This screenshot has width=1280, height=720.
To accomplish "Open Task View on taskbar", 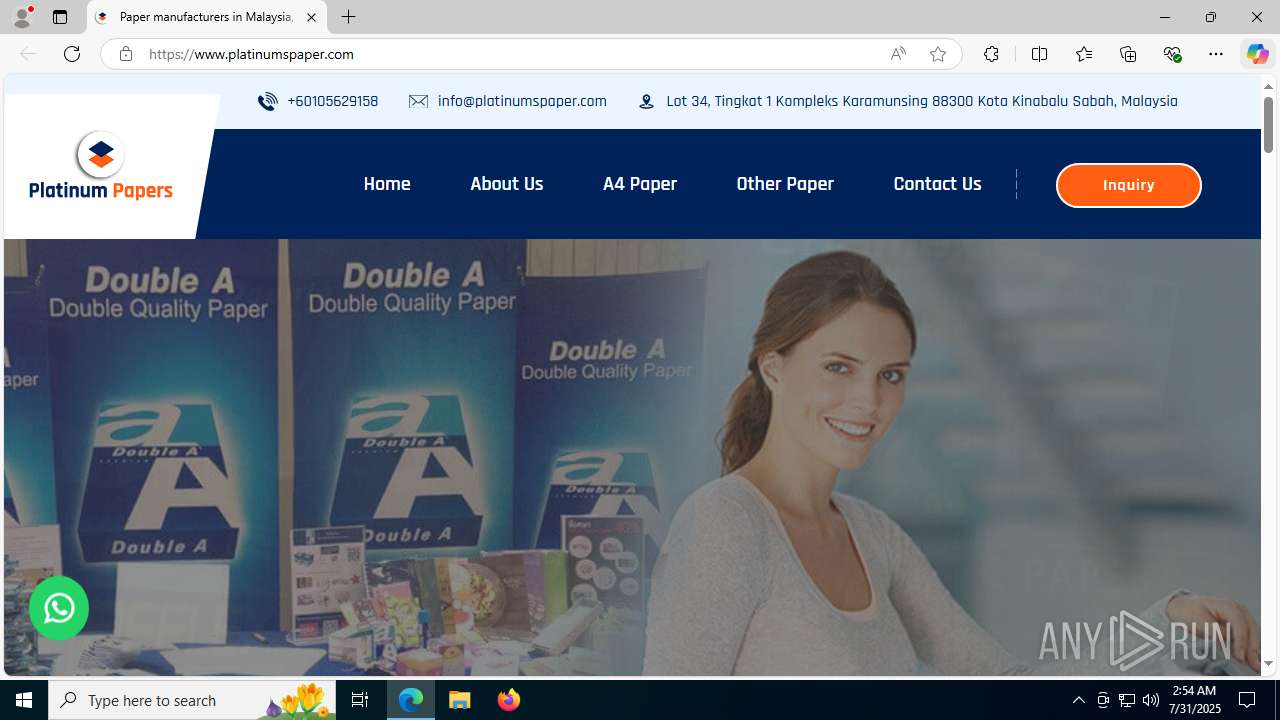I will [x=360, y=700].
